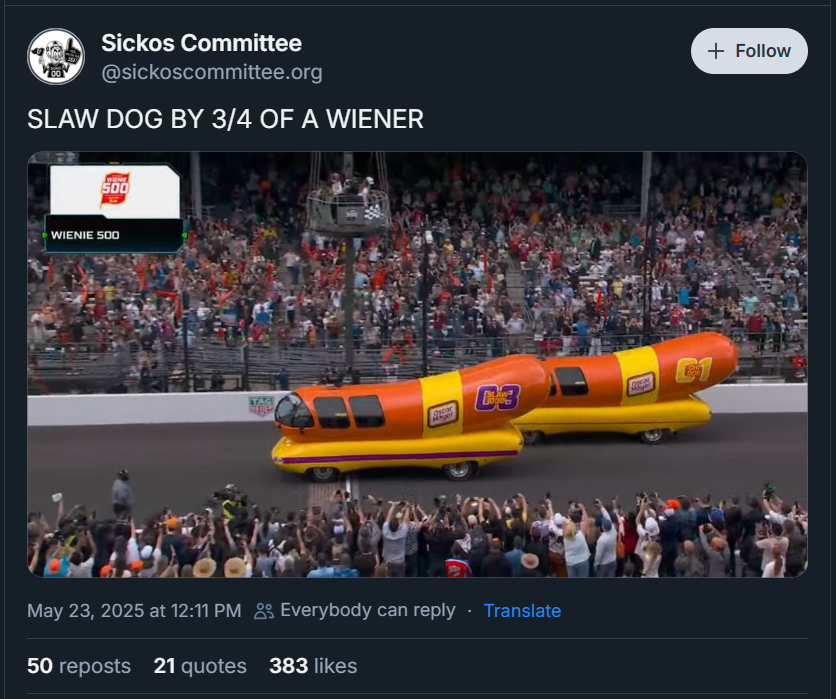Viewport: 836px width, 699px height.
Task: Click the Slaw Dog 03 Wienermobile
Action: click(411, 419)
